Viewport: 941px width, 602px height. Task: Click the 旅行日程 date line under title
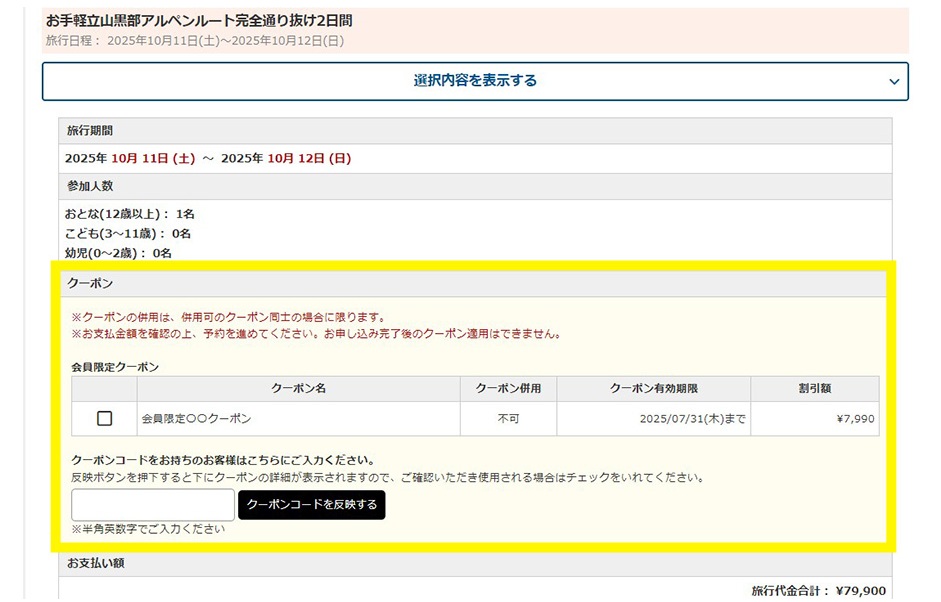(195, 41)
